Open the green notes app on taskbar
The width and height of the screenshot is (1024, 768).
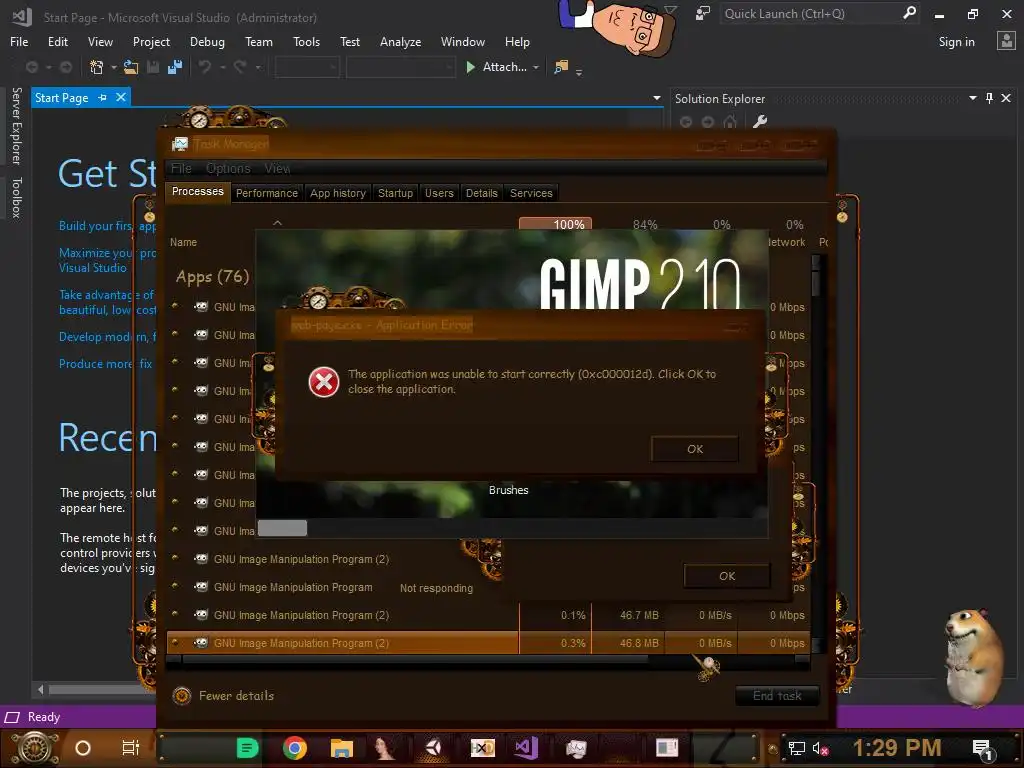point(248,748)
